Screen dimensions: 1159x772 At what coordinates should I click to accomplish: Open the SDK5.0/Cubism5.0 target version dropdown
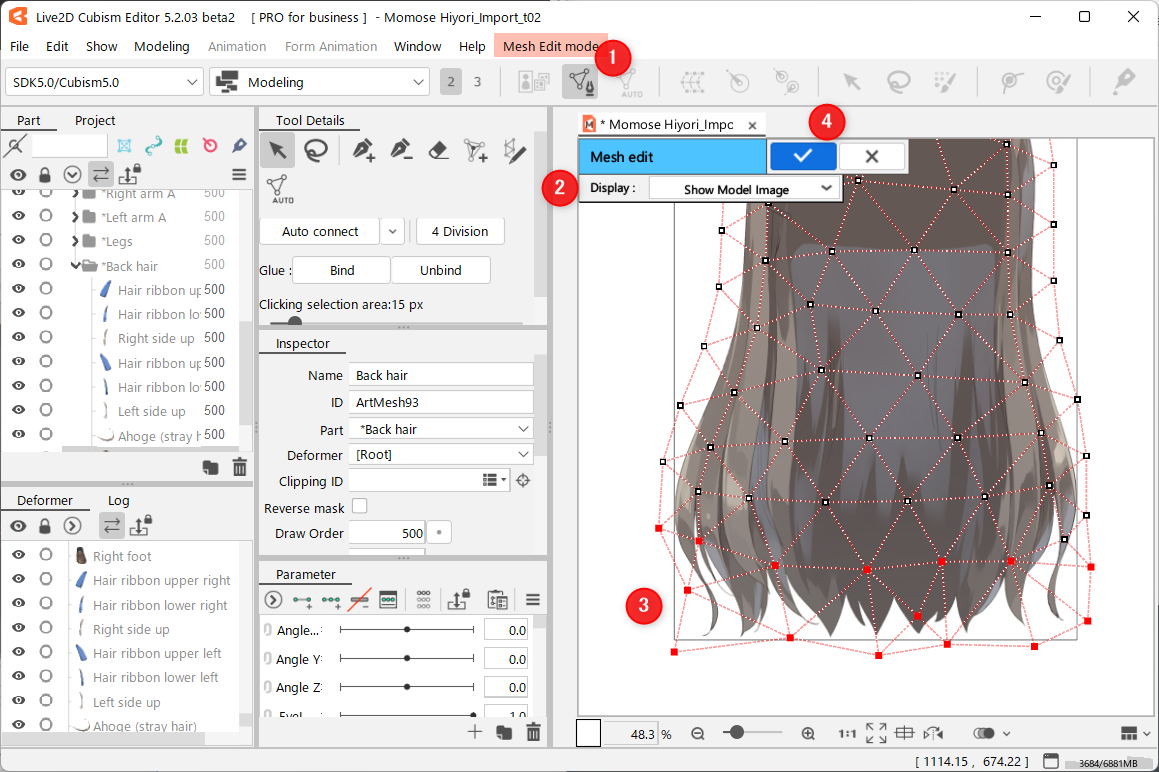(104, 82)
